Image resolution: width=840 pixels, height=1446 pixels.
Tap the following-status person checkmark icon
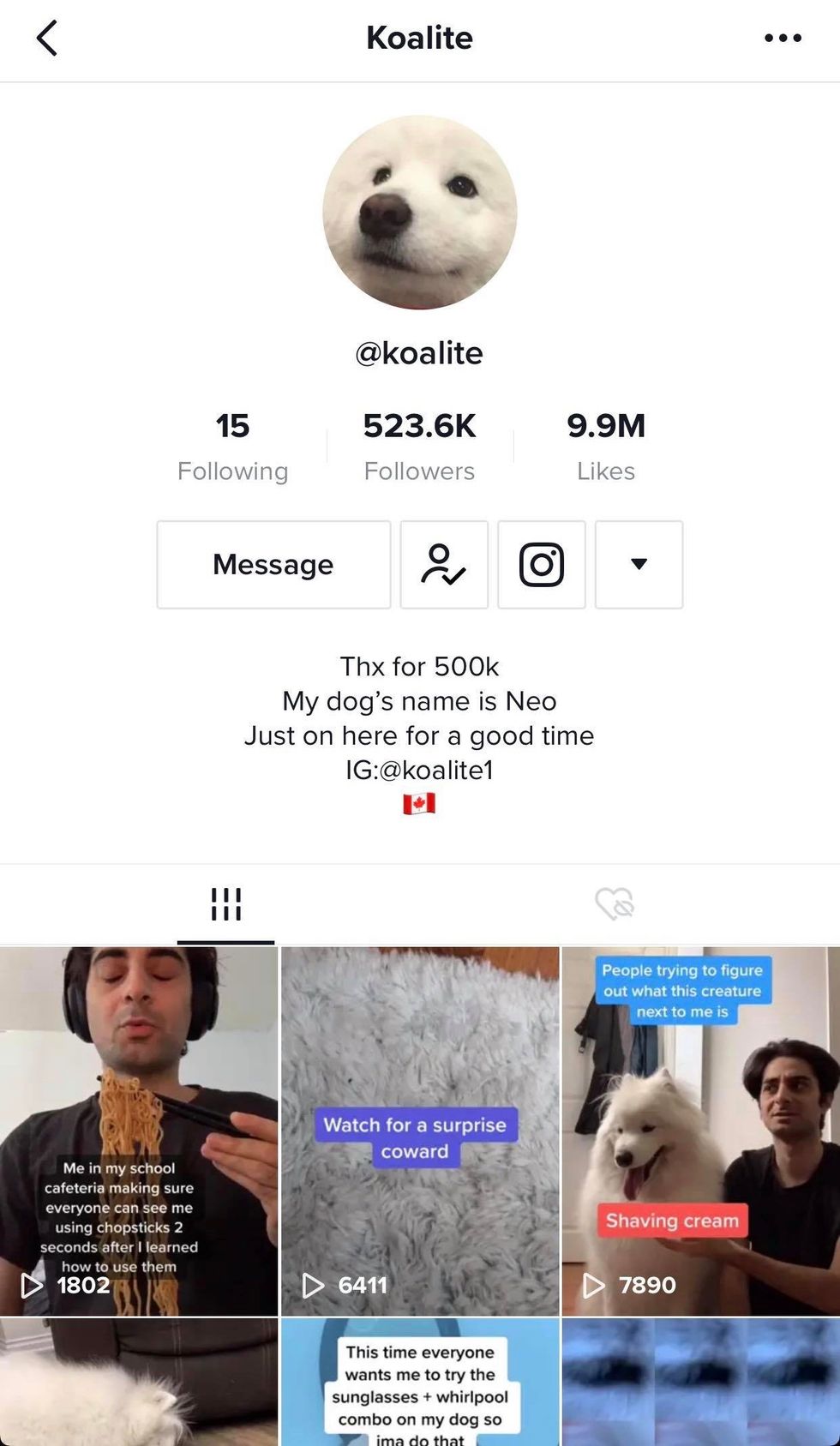click(444, 565)
